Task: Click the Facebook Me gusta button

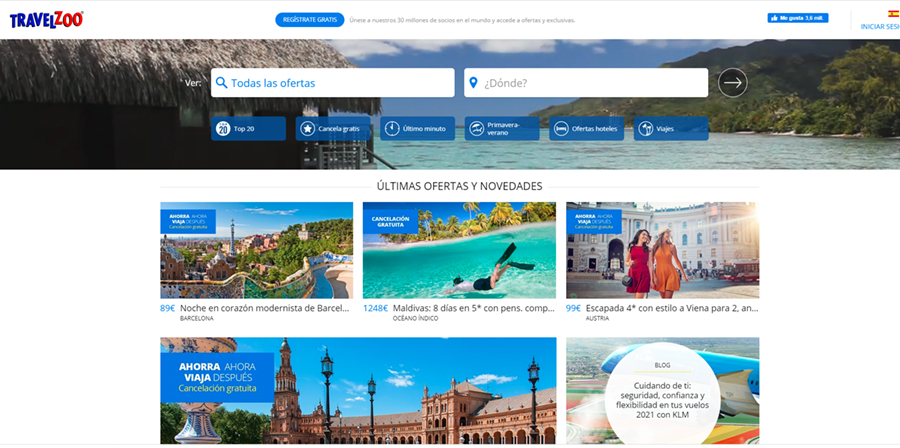Action: point(798,18)
